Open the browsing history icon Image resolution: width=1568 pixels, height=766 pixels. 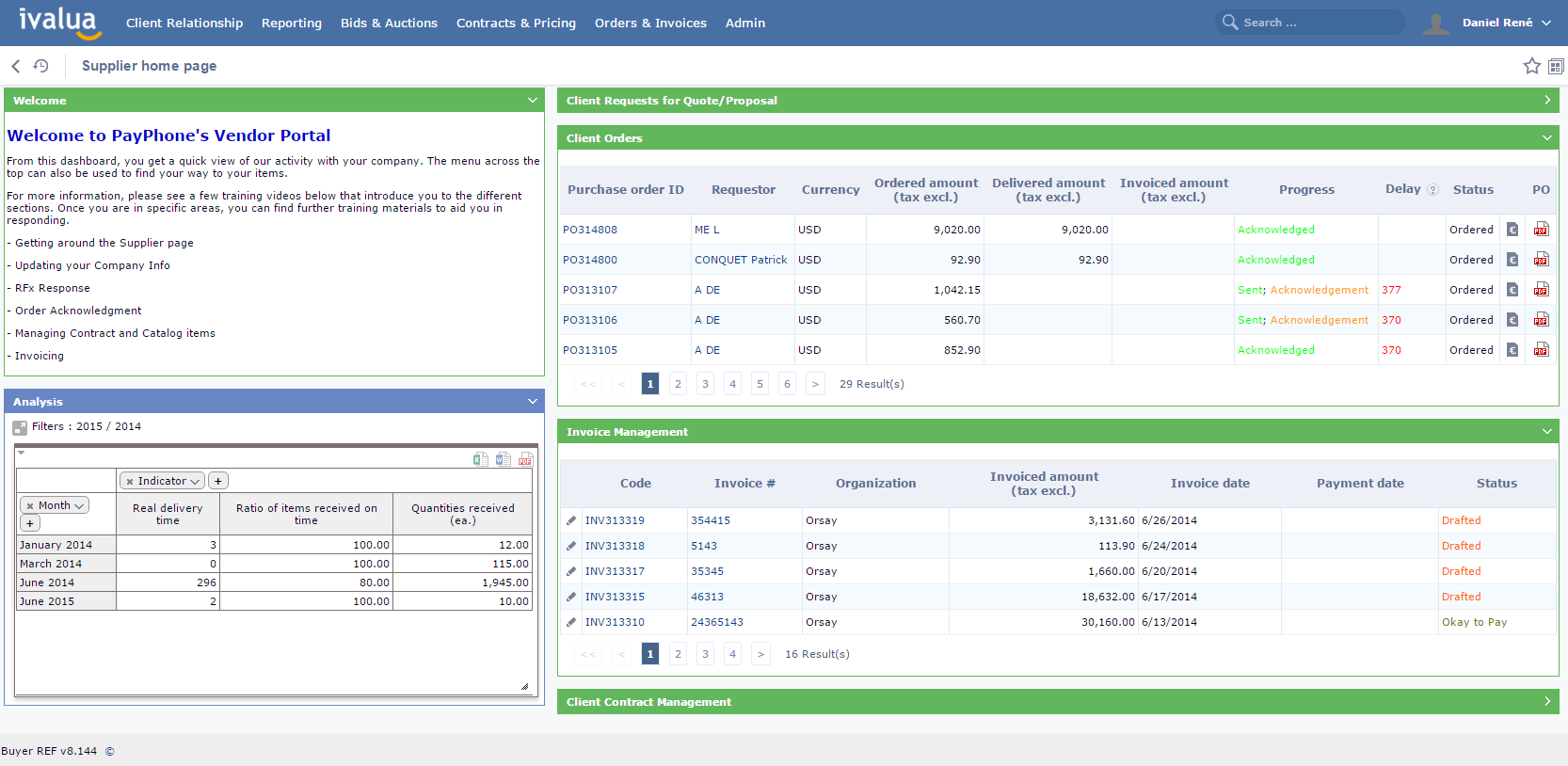(40, 66)
